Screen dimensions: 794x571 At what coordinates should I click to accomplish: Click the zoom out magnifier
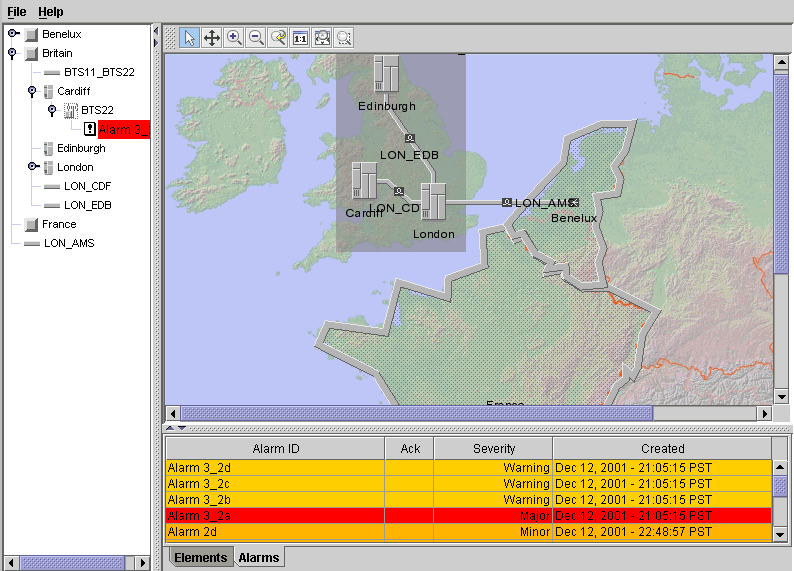[x=256, y=38]
